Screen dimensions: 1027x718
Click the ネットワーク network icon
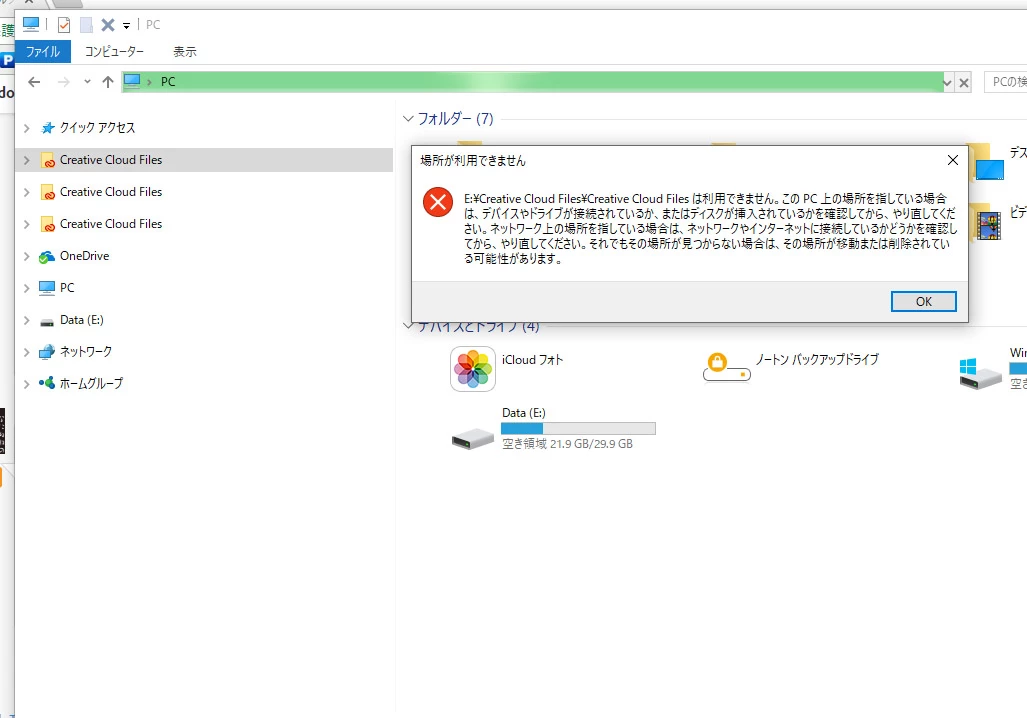tap(47, 352)
